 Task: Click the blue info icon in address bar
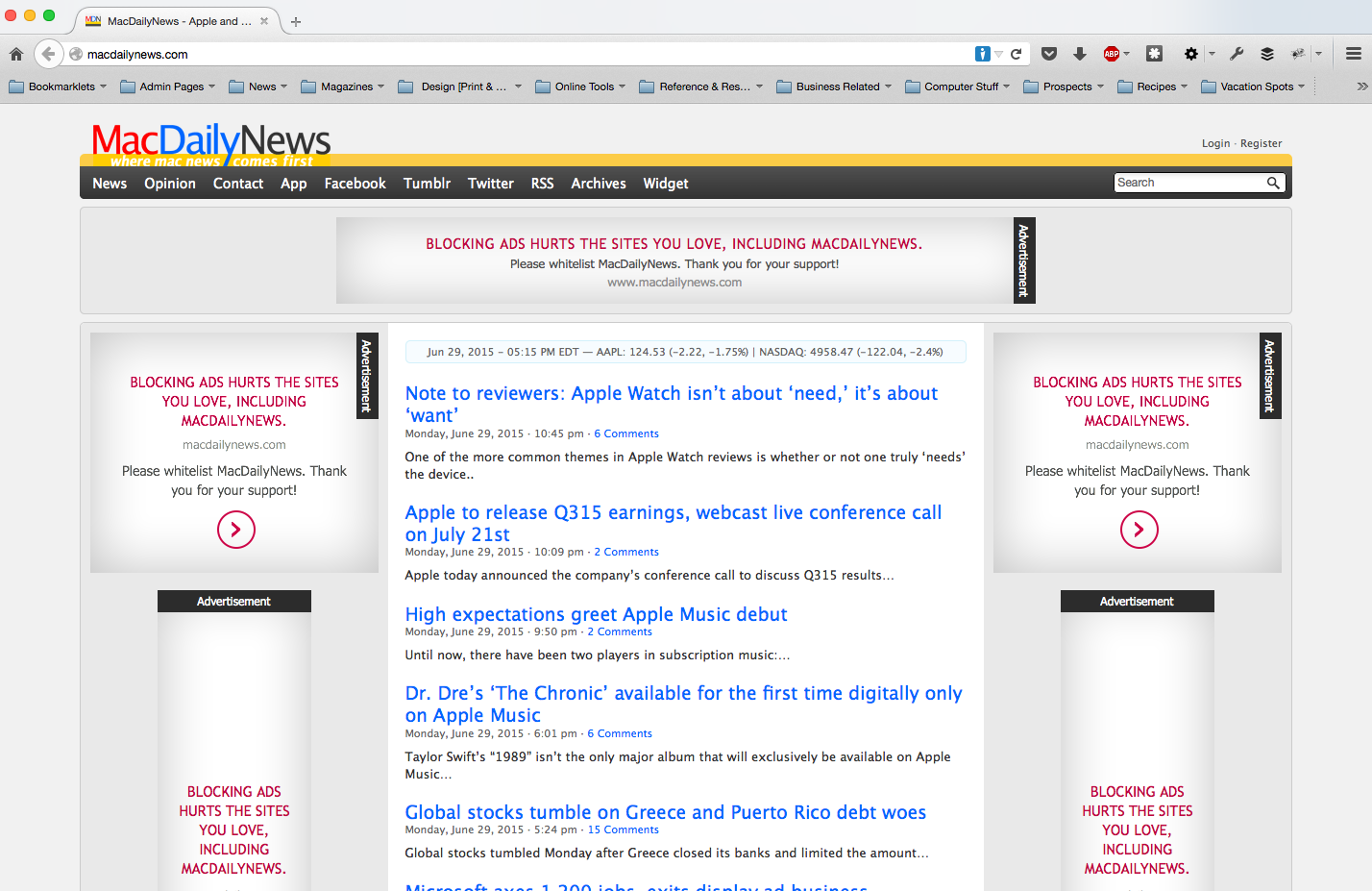click(x=982, y=54)
